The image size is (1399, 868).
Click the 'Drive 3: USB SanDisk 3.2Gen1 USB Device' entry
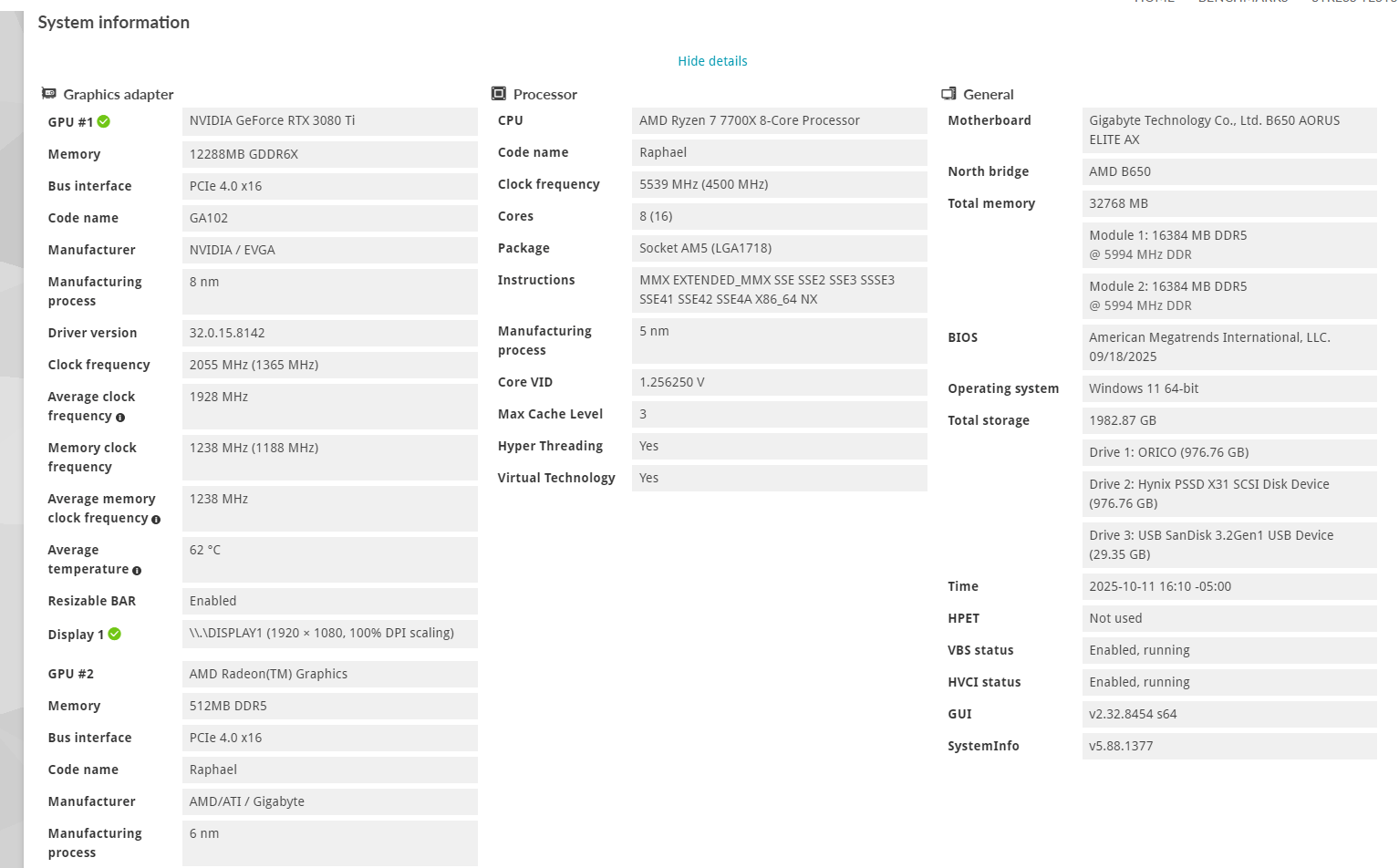tap(1229, 544)
